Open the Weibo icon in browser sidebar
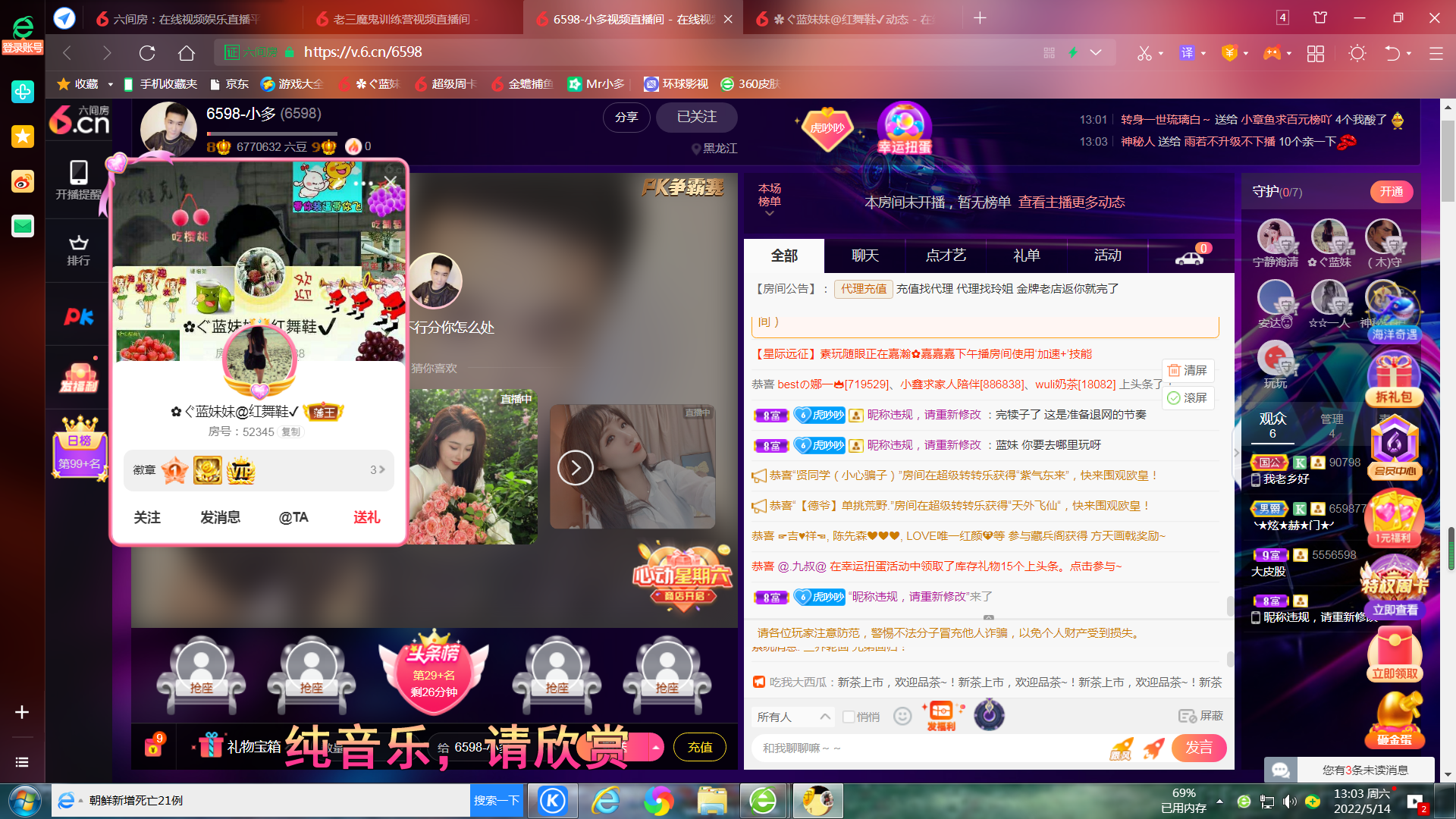This screenshot has width=1456, height=819. [x=22, y=181]
